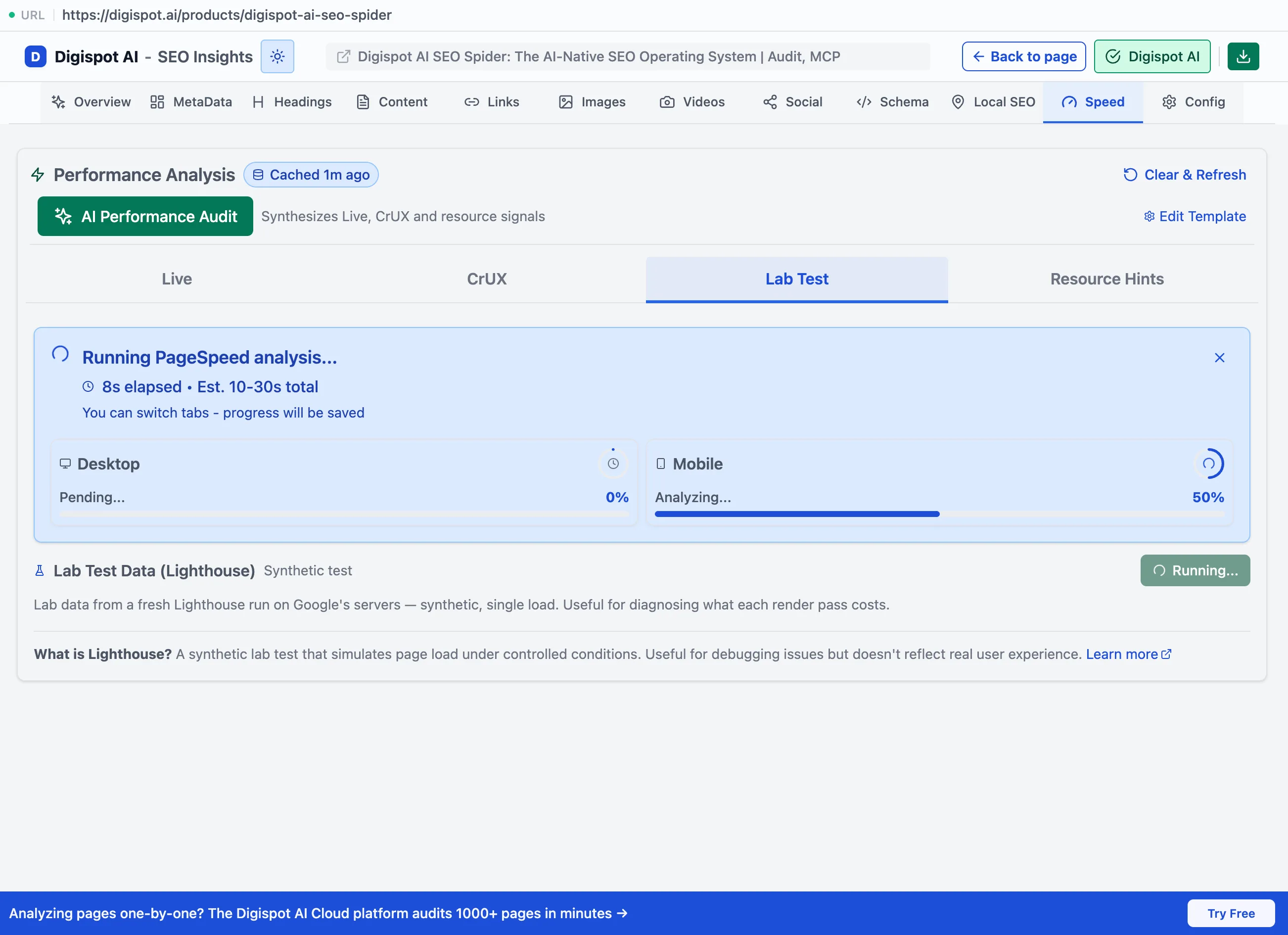This screenshot has height=935, width=1288.
Task: Click the Digispot AI Cloud platform banner text
Action: tap(319, 913)
